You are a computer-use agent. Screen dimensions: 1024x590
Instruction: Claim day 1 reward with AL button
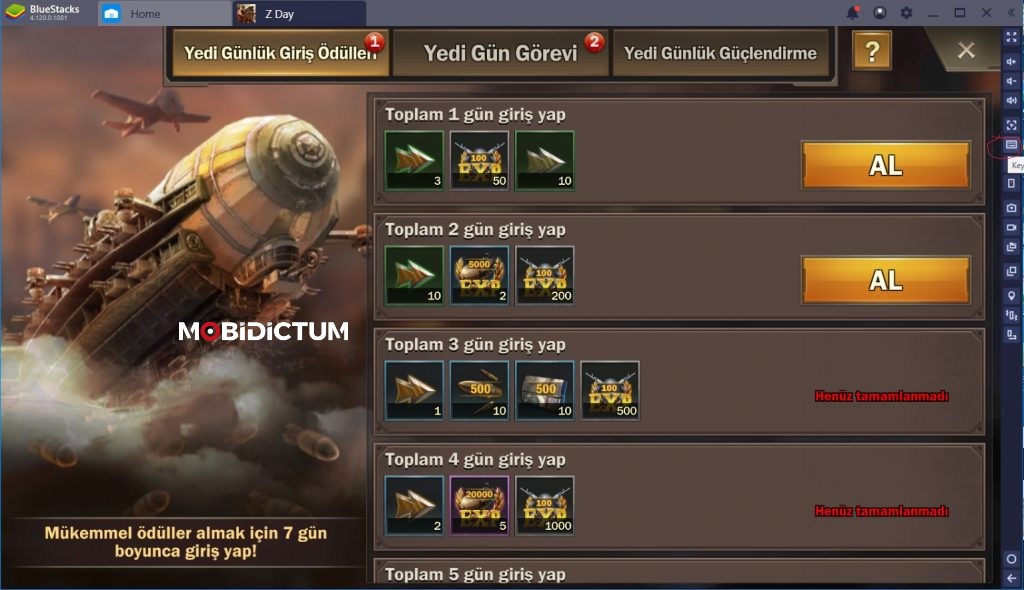(886, 166)
